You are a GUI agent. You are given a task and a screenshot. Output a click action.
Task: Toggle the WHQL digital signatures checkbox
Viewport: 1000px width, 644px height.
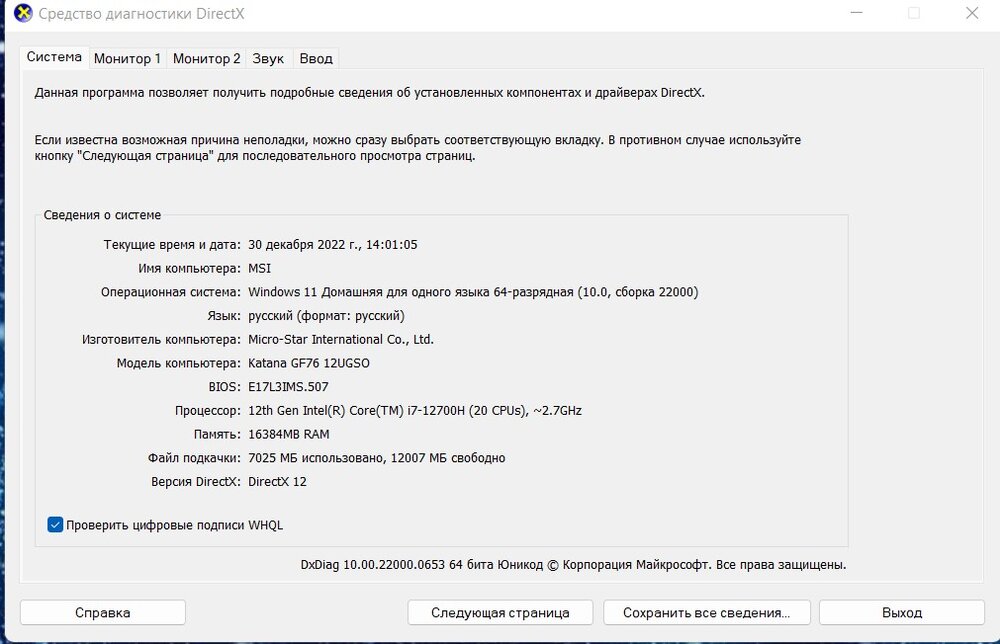[56, 525]
